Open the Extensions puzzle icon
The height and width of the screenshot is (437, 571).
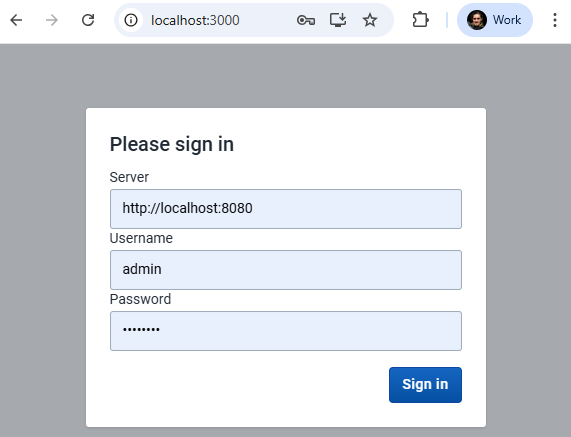(420, 20)
